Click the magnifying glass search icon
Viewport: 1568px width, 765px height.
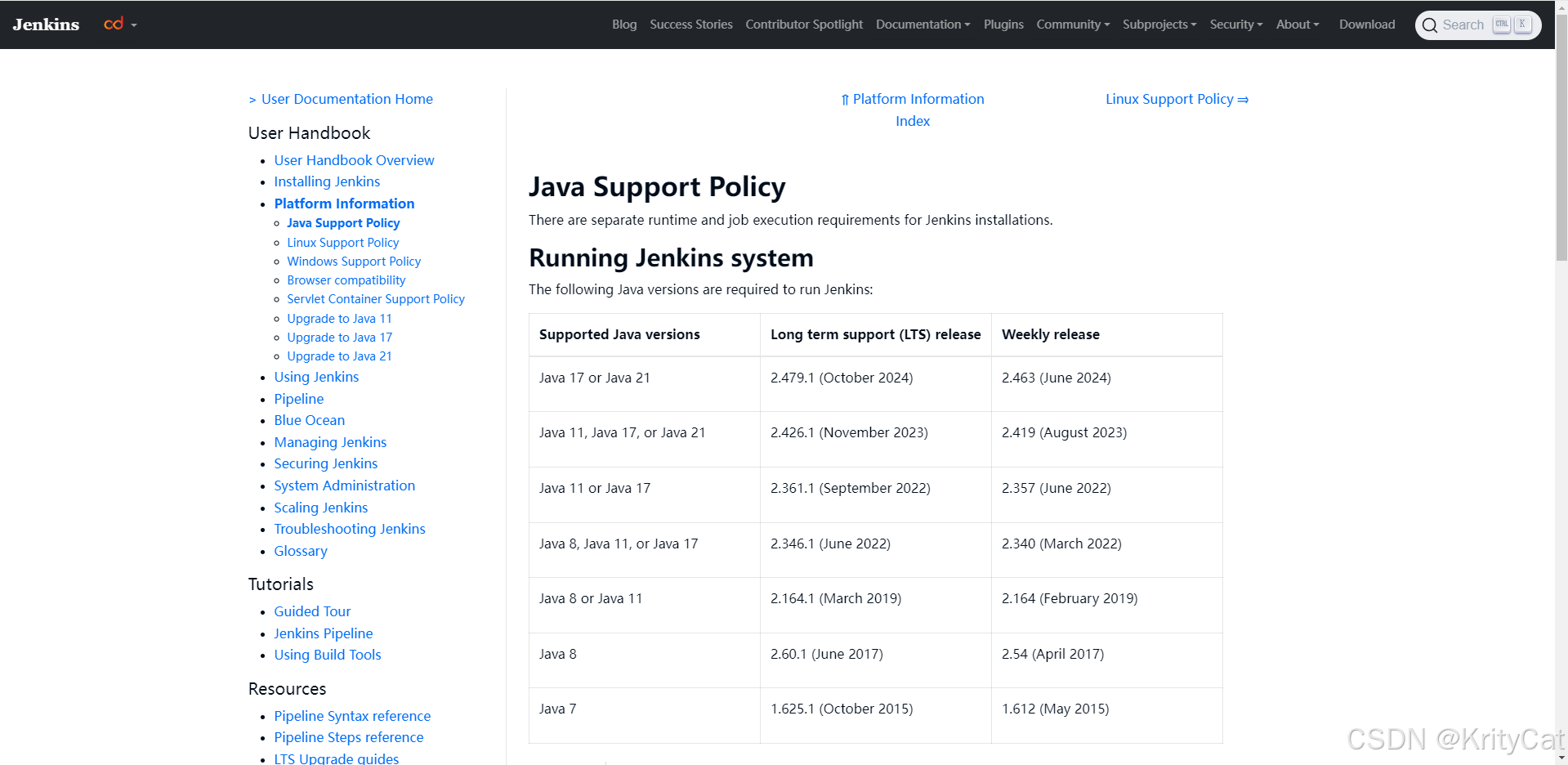1430,25
